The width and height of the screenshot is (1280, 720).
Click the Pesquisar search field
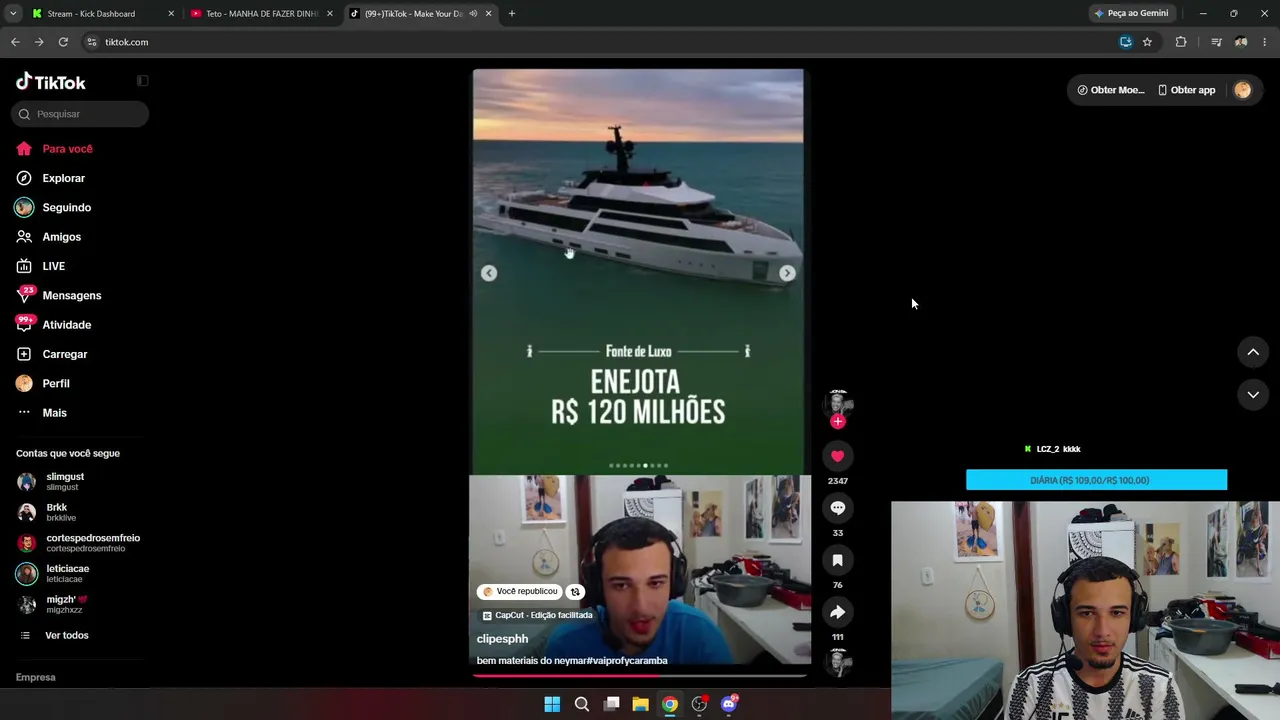80,114
